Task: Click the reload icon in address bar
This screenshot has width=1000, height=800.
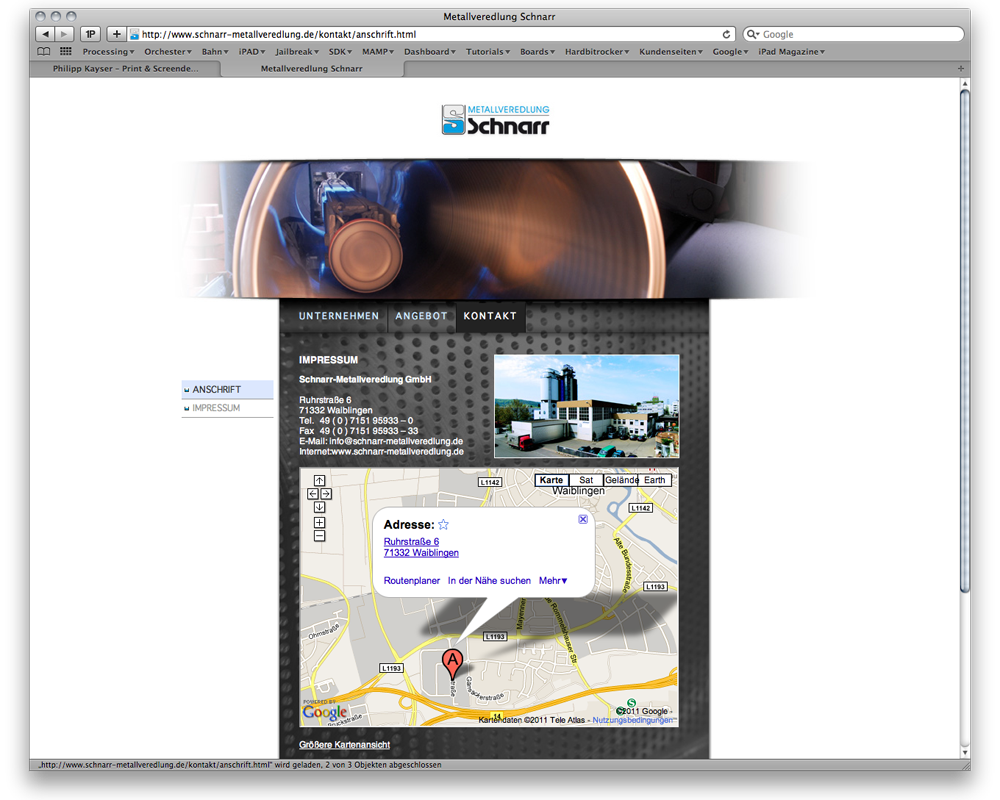Action: 726,34
